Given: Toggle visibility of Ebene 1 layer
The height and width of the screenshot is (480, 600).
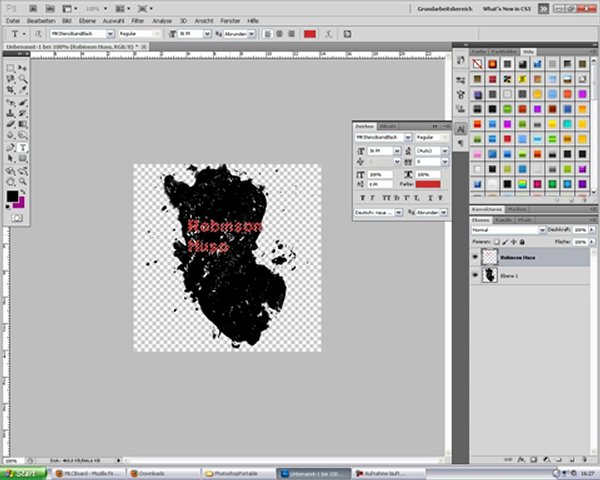Looking at the screenshot, I should pos(474,275).
